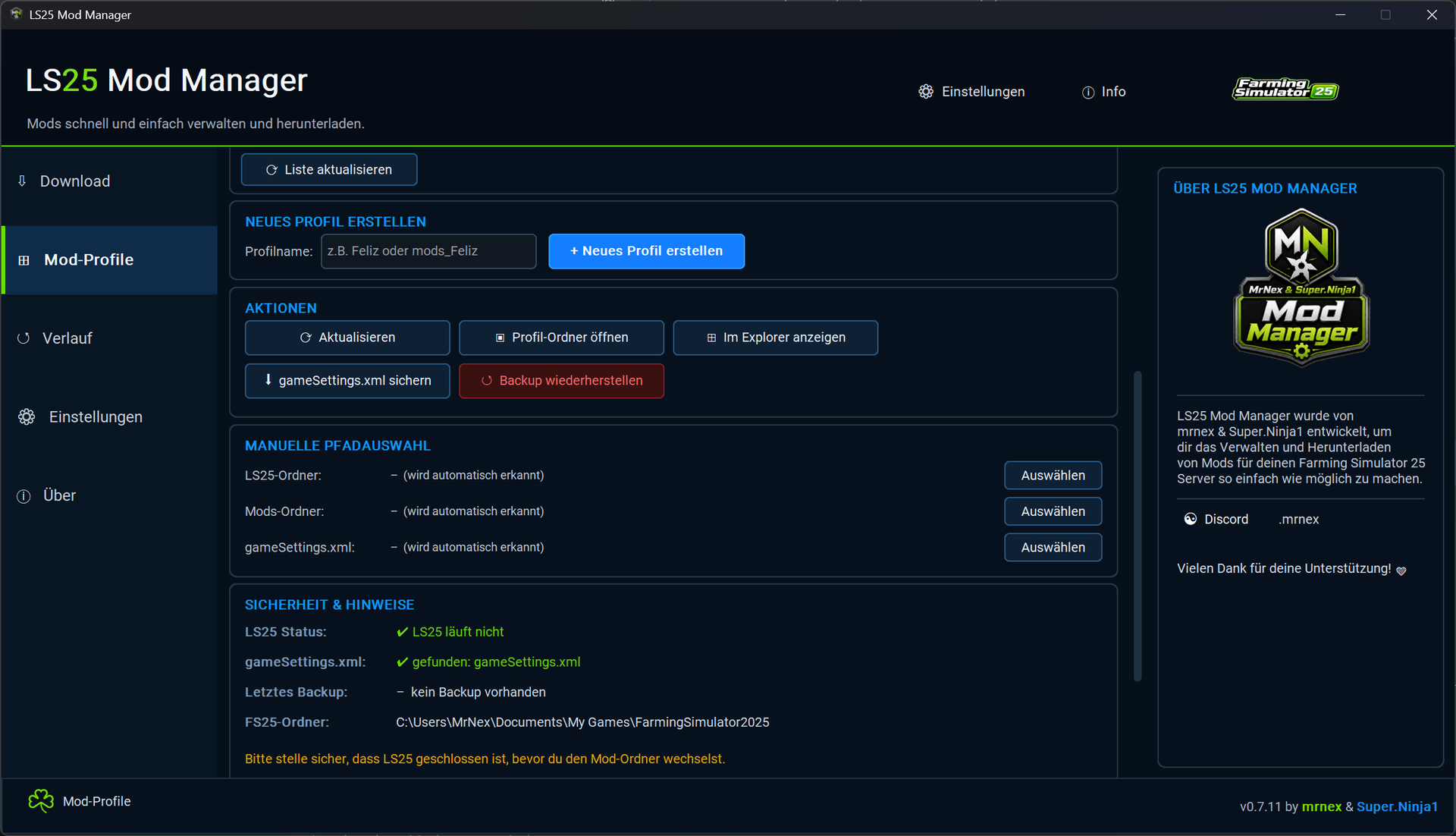Viewport: 1456px width, 836px height.
Task: Click the app icon in title bar
Action: click(16, 14)
